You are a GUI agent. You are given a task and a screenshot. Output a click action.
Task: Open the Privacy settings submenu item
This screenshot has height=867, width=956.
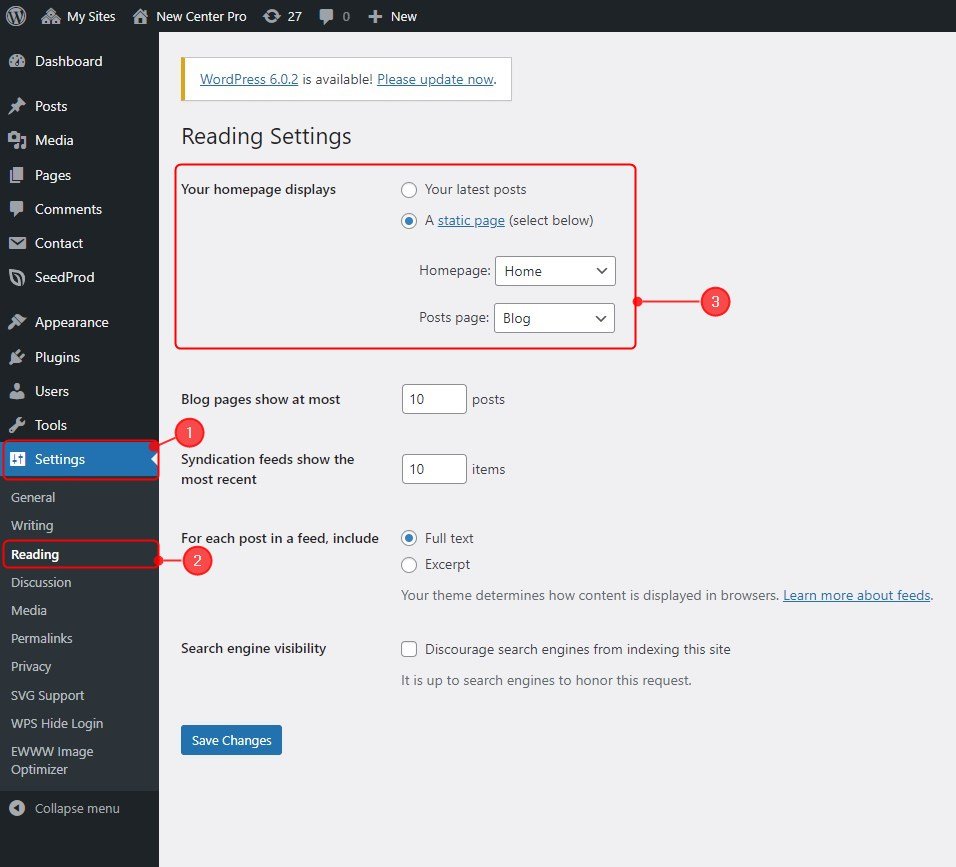[x=30, y=666]
